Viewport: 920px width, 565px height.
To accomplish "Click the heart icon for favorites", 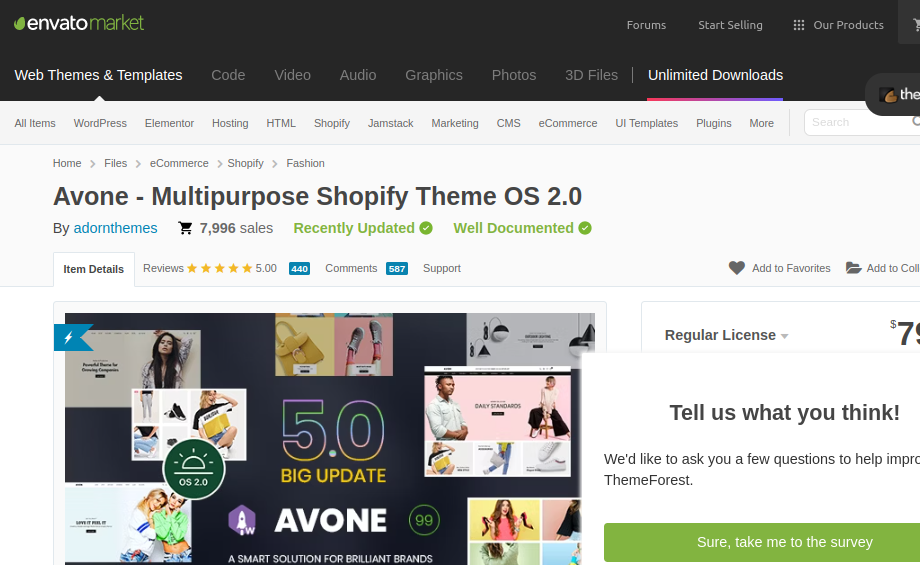I will point(736,268).
